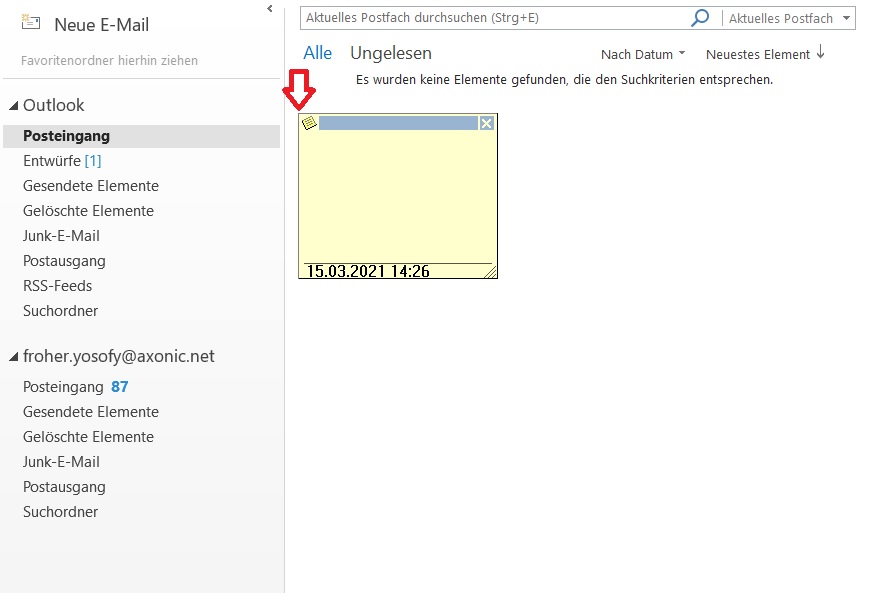Viewport: 875px width, 593px height.
Task: Click the Neue E-Mail envelope icon
Action: 30,23
